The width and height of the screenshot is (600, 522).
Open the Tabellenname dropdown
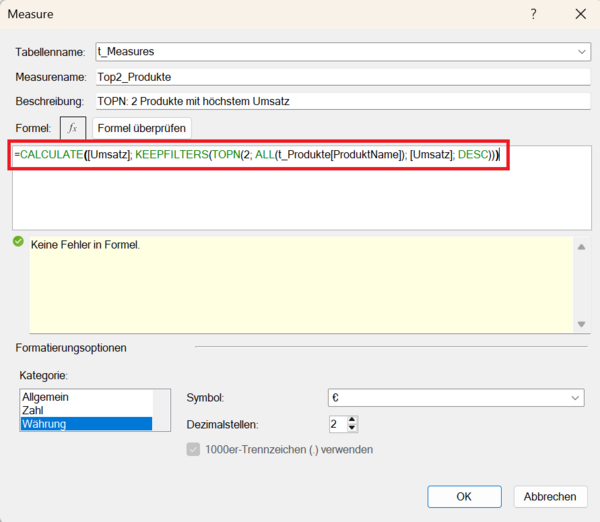[582, 51]
